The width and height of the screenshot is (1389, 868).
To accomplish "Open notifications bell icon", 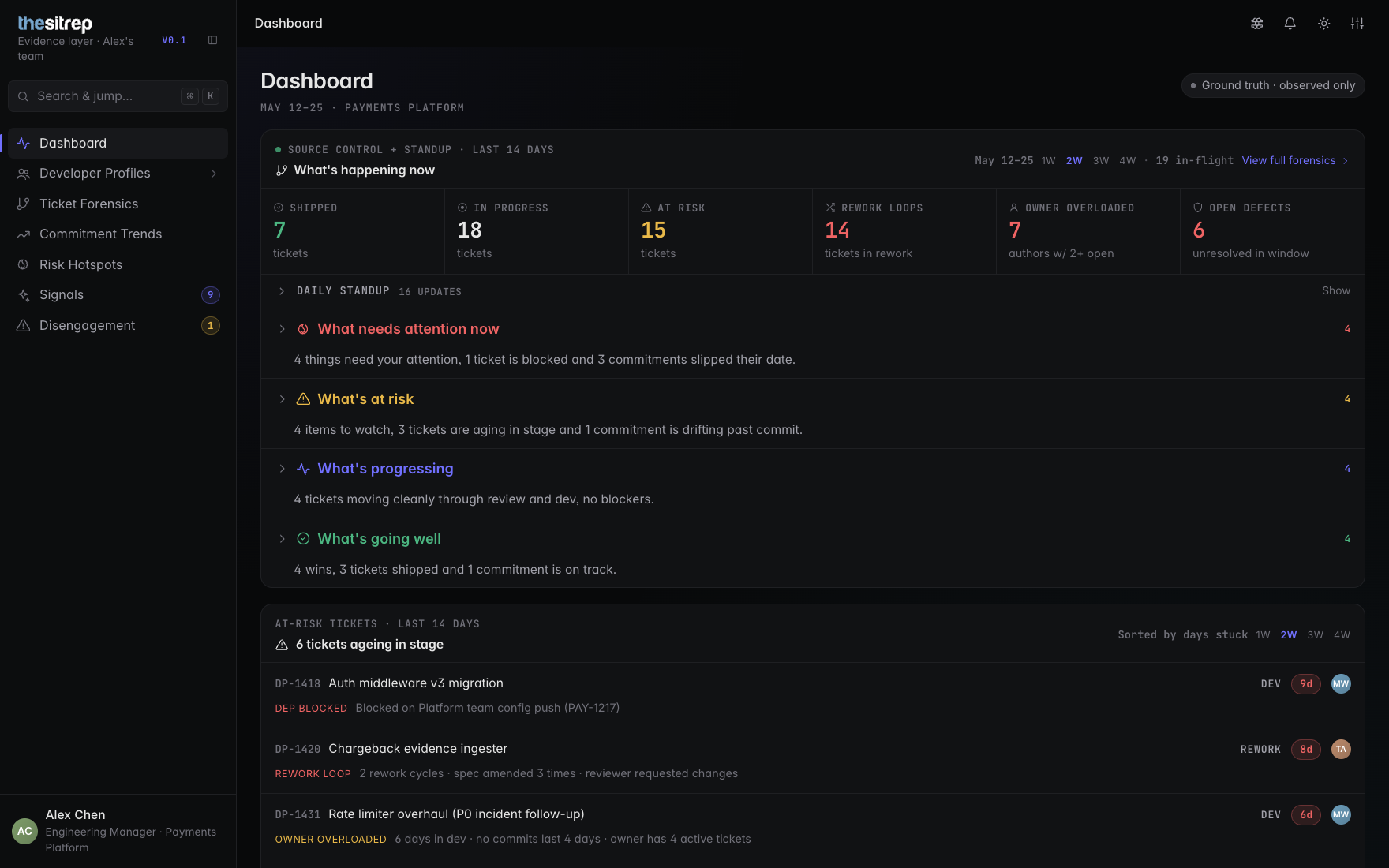I will 1290,24.
